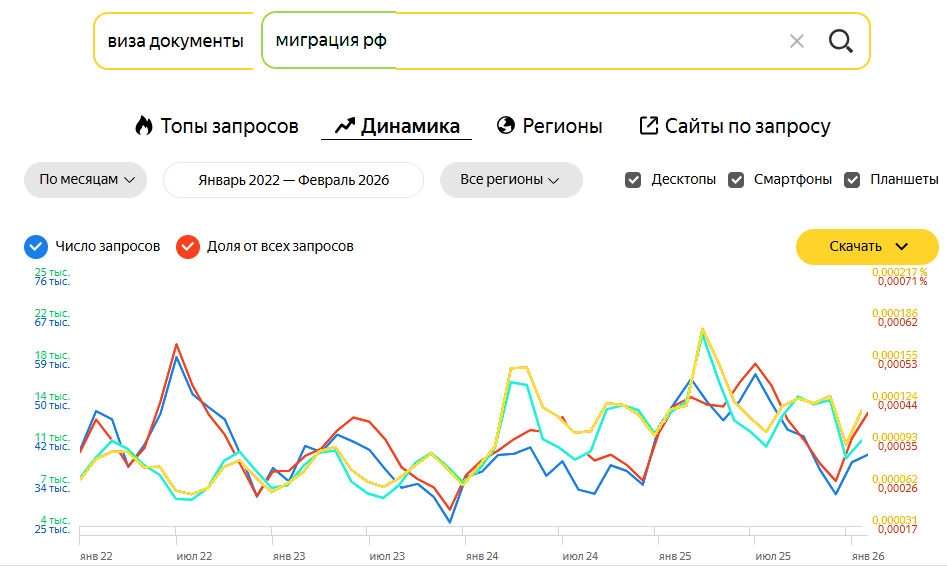Select the виза документы query field
This screenshot has width=947, height=569.
coord(176,41)
